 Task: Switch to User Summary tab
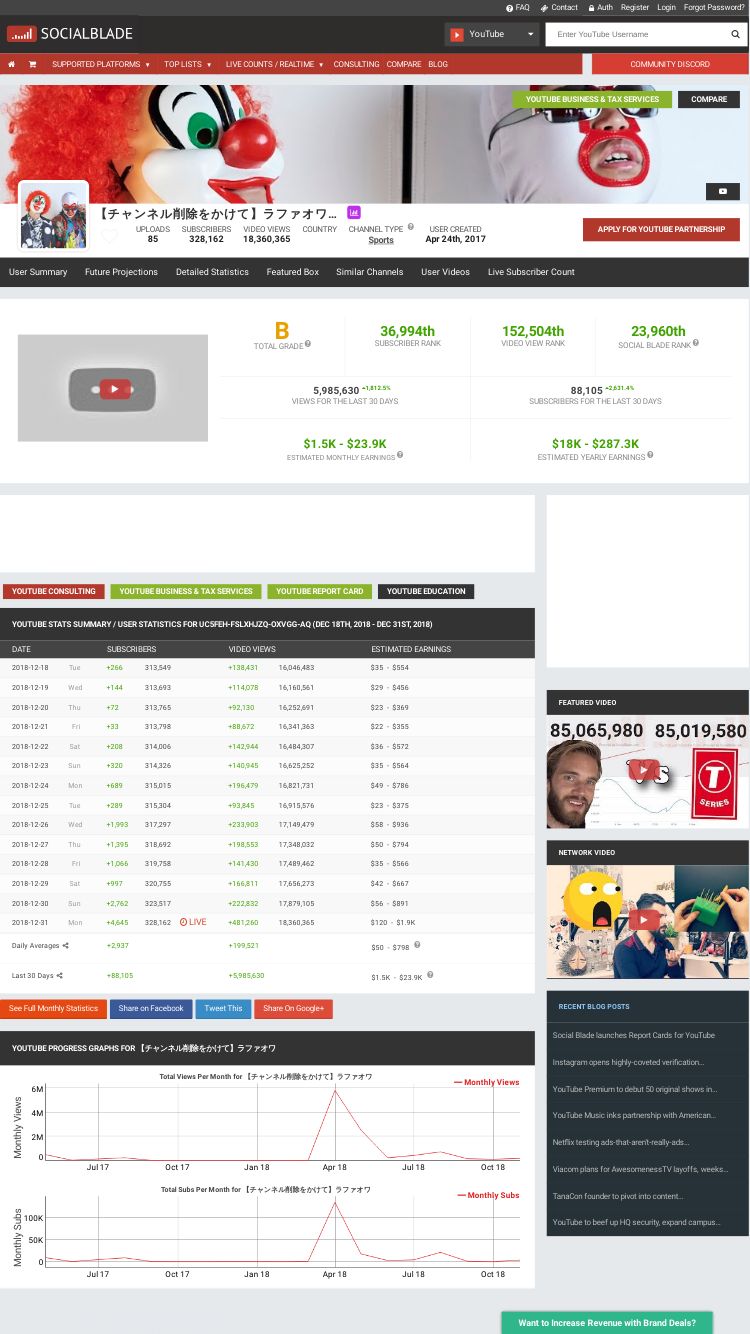38,272
